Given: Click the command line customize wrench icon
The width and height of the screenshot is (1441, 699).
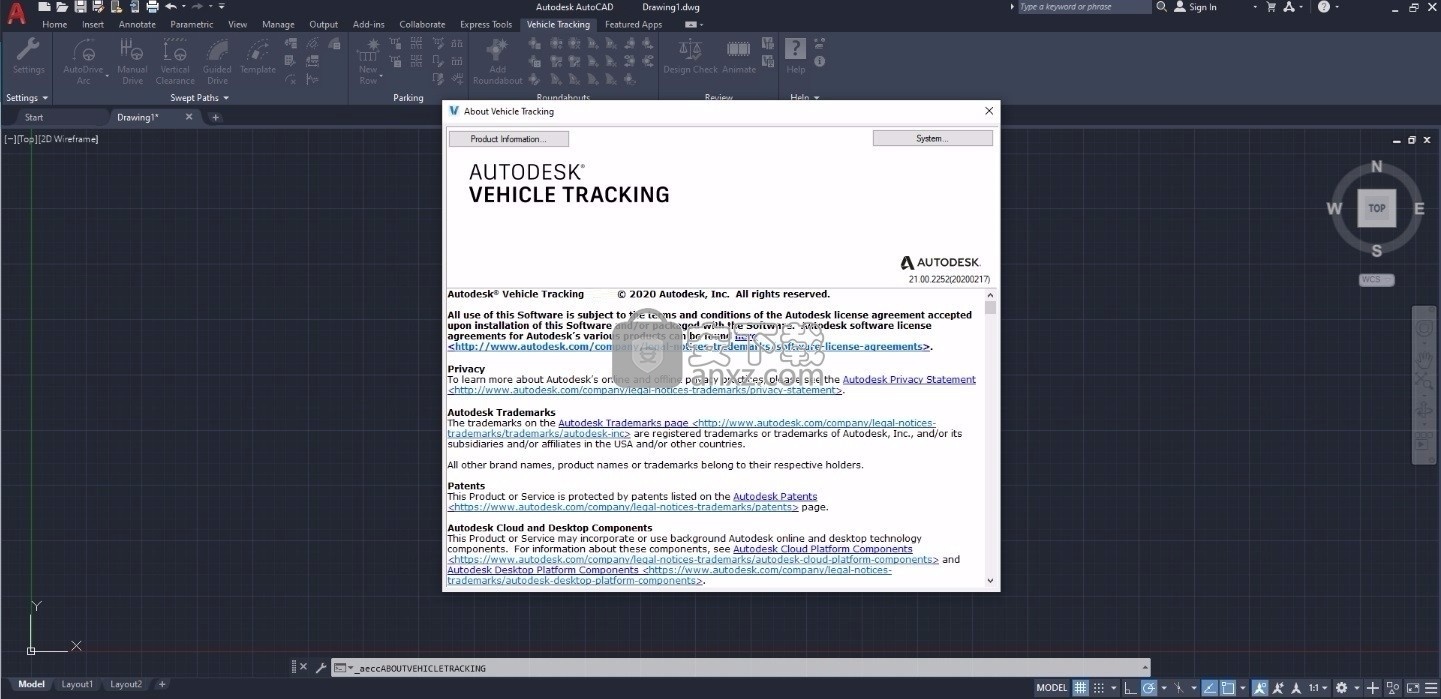Looking at the screenshot, I should pos(321,667).
